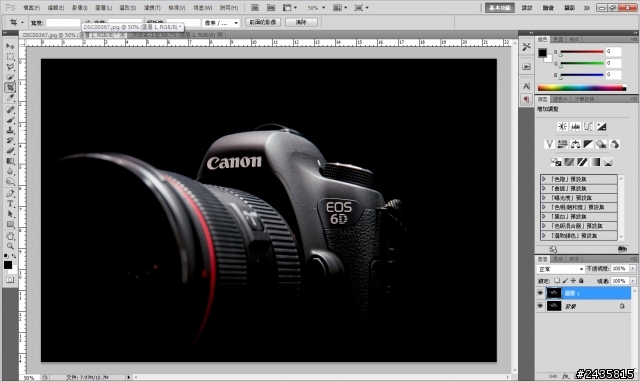Expand the 「黑白」預設集 presets
Image resolution: width=640 pixels, height=382 pixels.
544,217
